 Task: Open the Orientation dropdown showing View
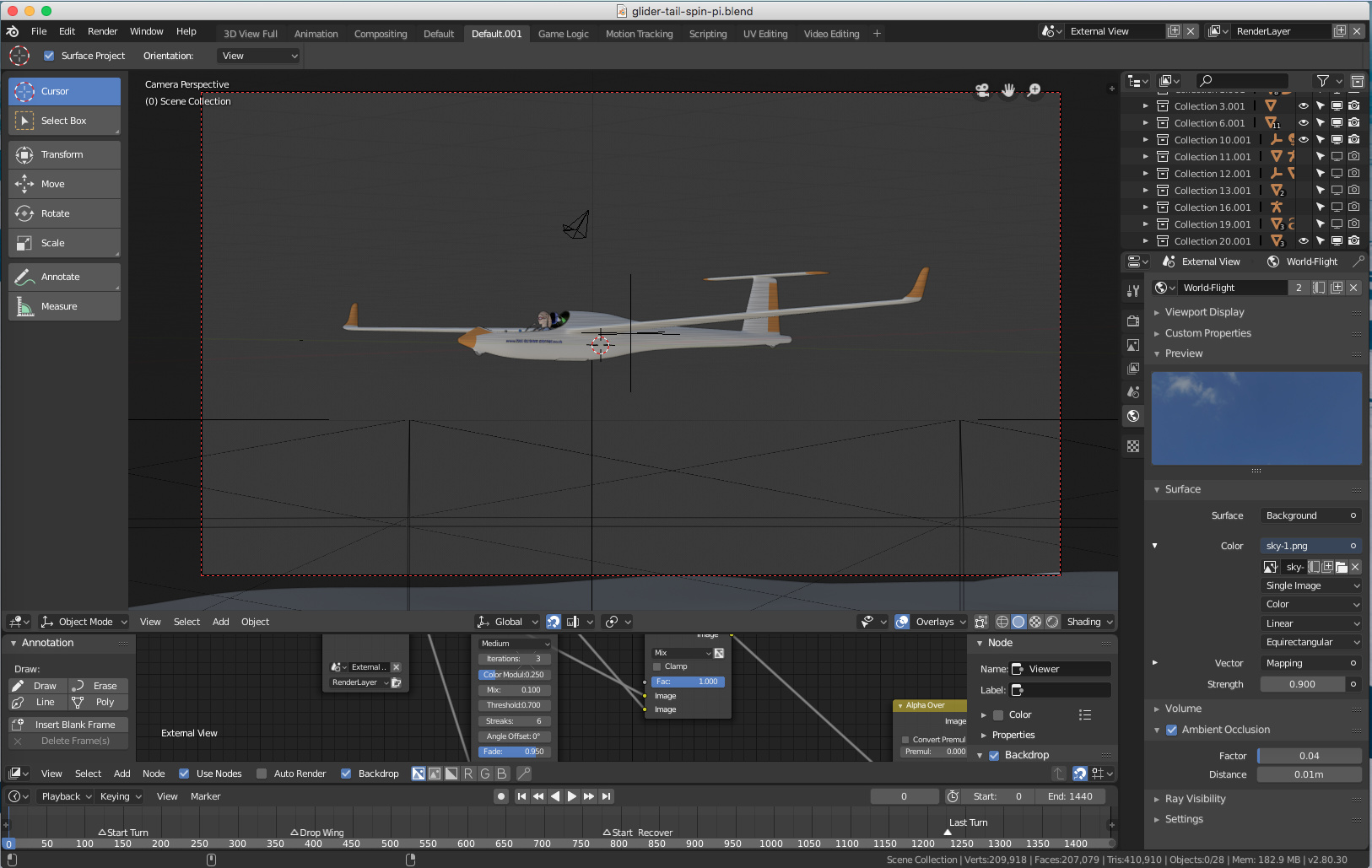[257, 55]
